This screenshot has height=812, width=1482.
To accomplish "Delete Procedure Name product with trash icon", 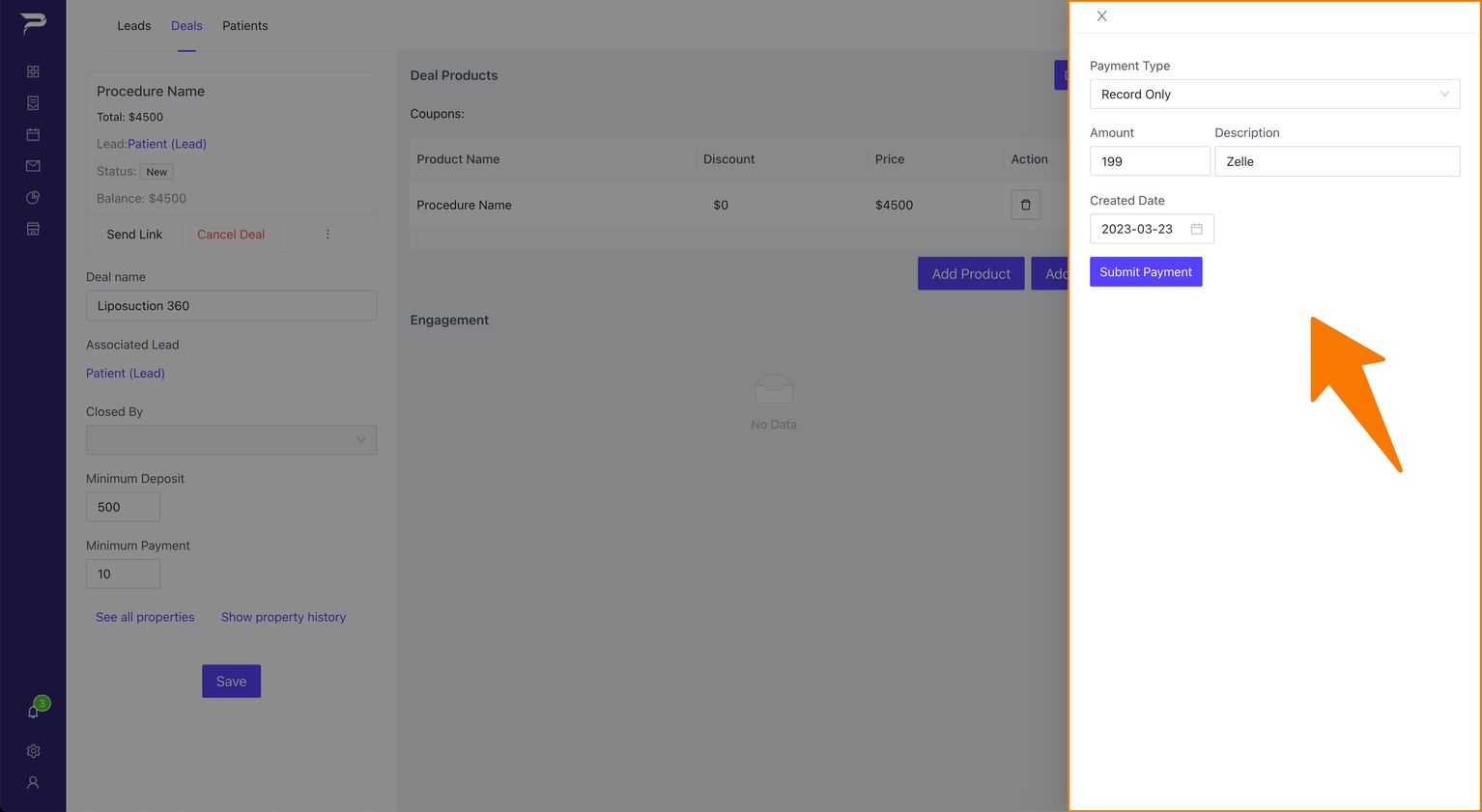I will pos(1025,205).
